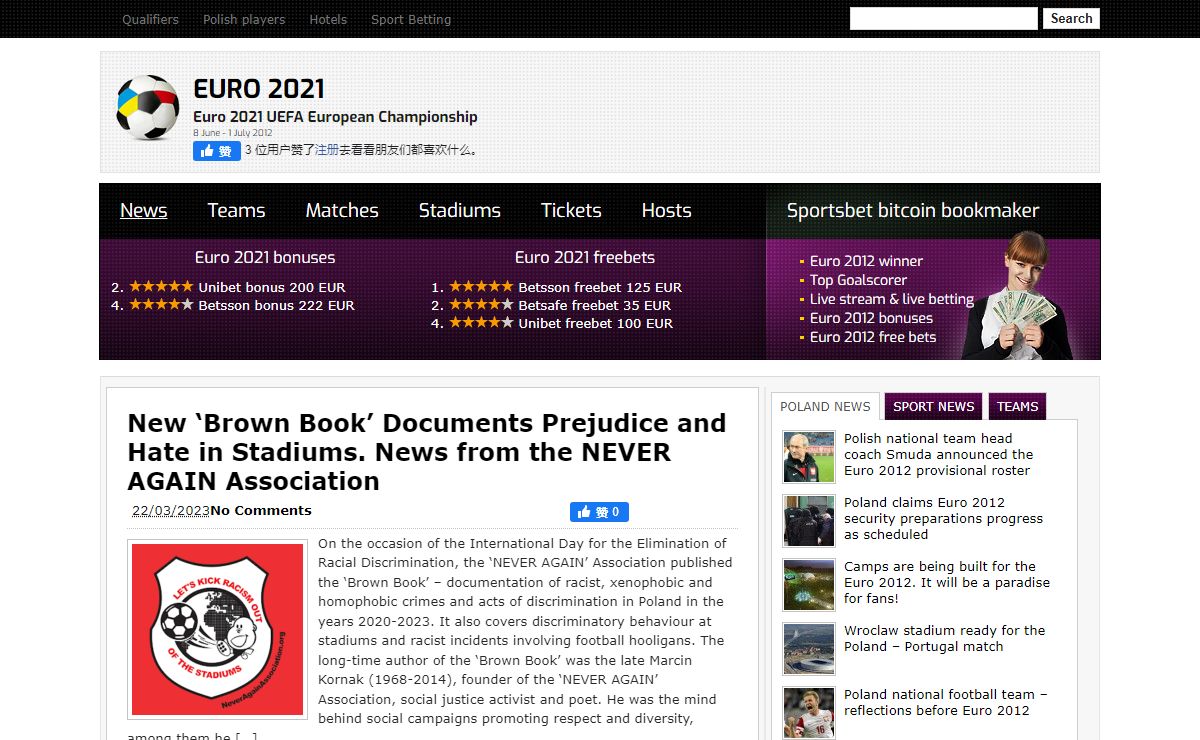The width and height of the screenshot is (1200, 740).
Task: Open the Qualifiers link in the top bar
Action: (150, 19)
